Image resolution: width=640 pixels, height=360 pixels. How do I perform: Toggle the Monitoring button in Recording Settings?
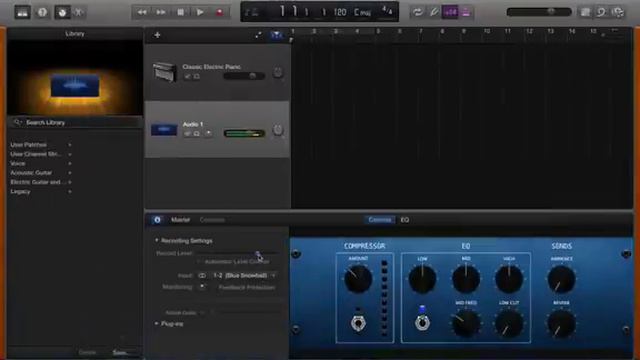coord(202,287)
